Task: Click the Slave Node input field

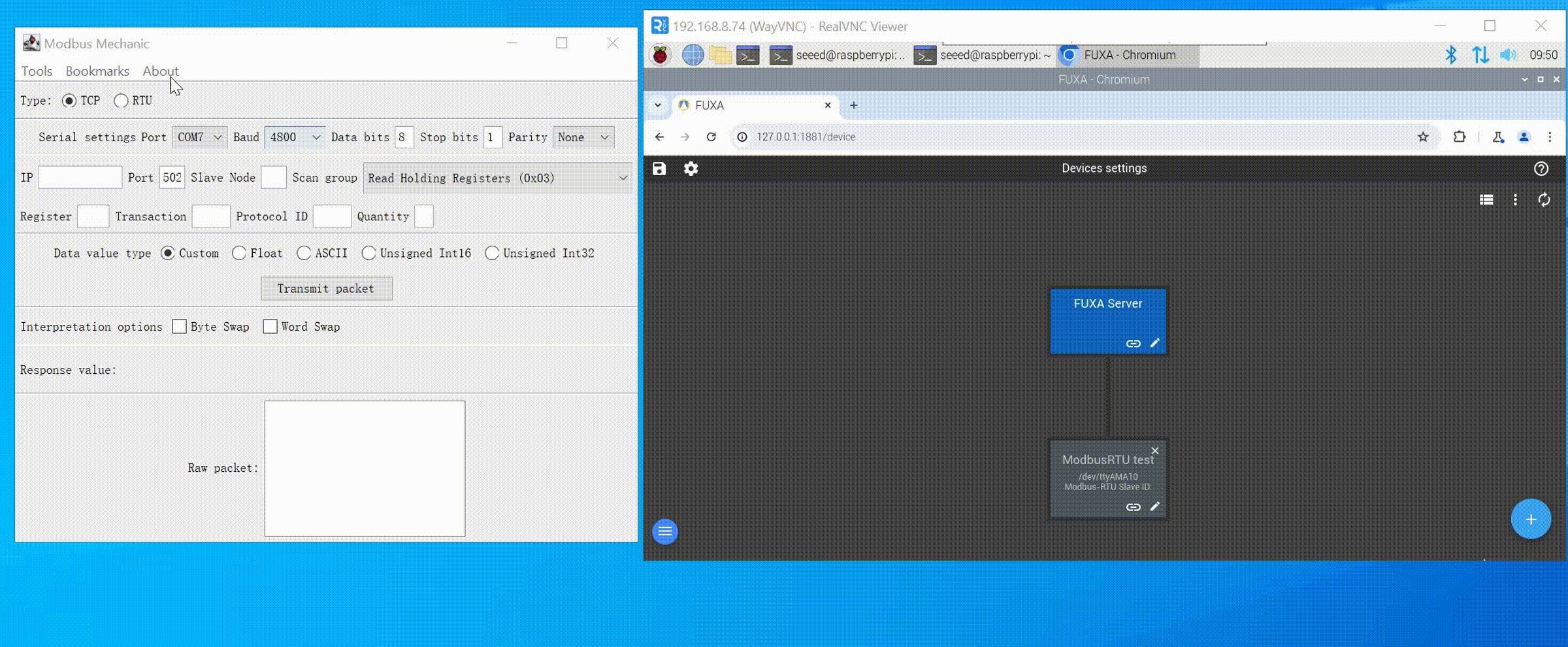Action: [x=274, y=177]
